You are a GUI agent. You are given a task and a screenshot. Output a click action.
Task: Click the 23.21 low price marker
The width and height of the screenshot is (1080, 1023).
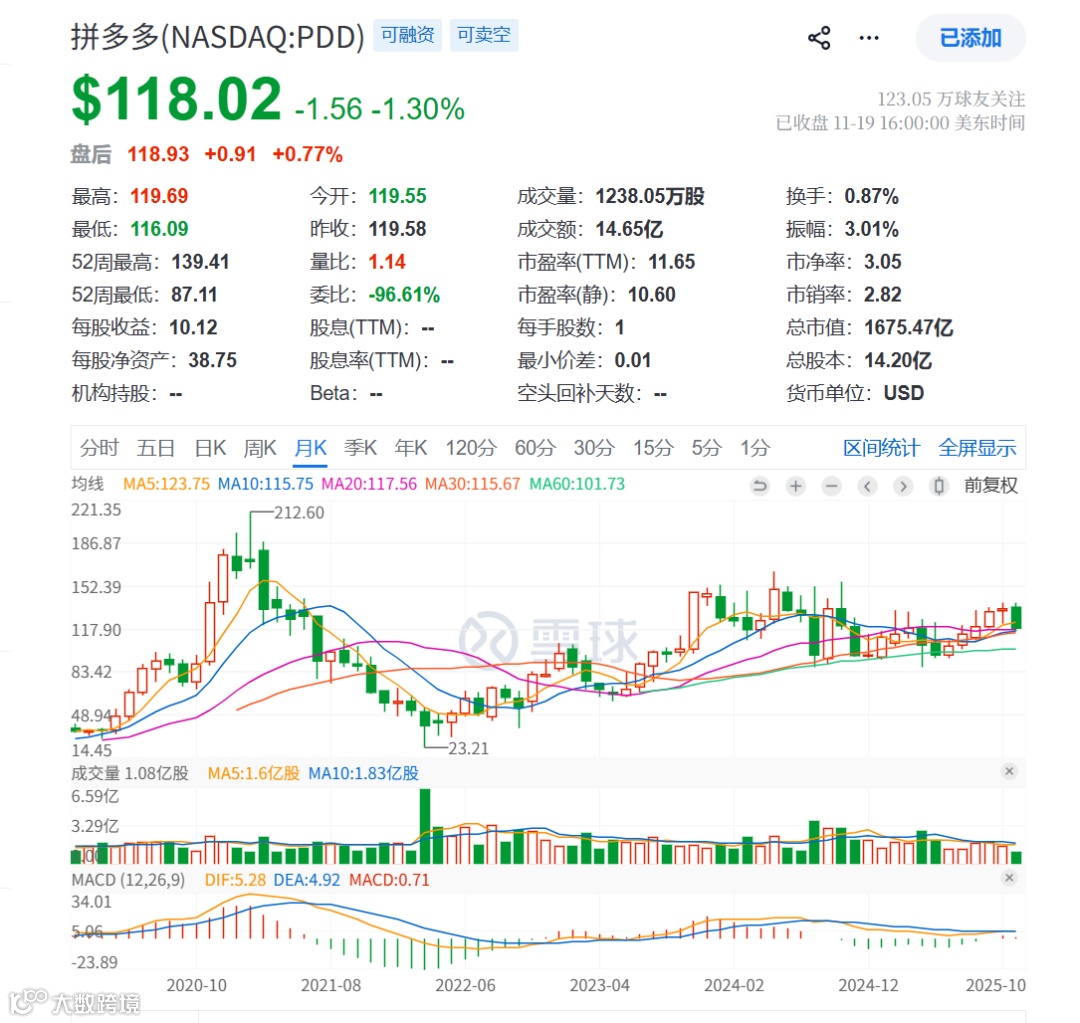point(468,748)
